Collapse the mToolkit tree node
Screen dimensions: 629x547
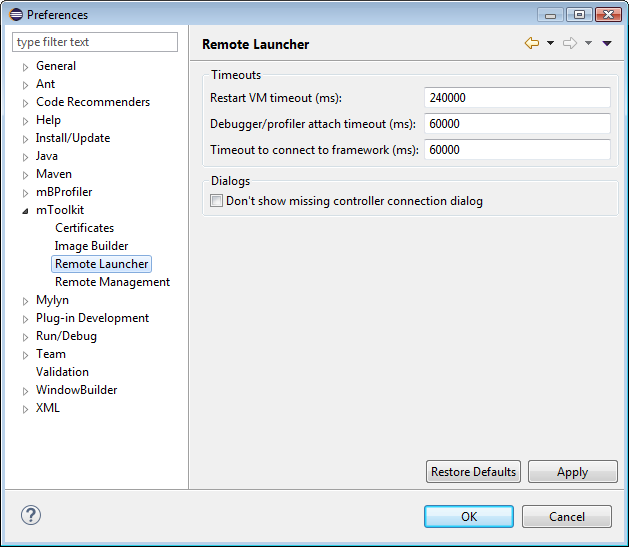(25, 211)
